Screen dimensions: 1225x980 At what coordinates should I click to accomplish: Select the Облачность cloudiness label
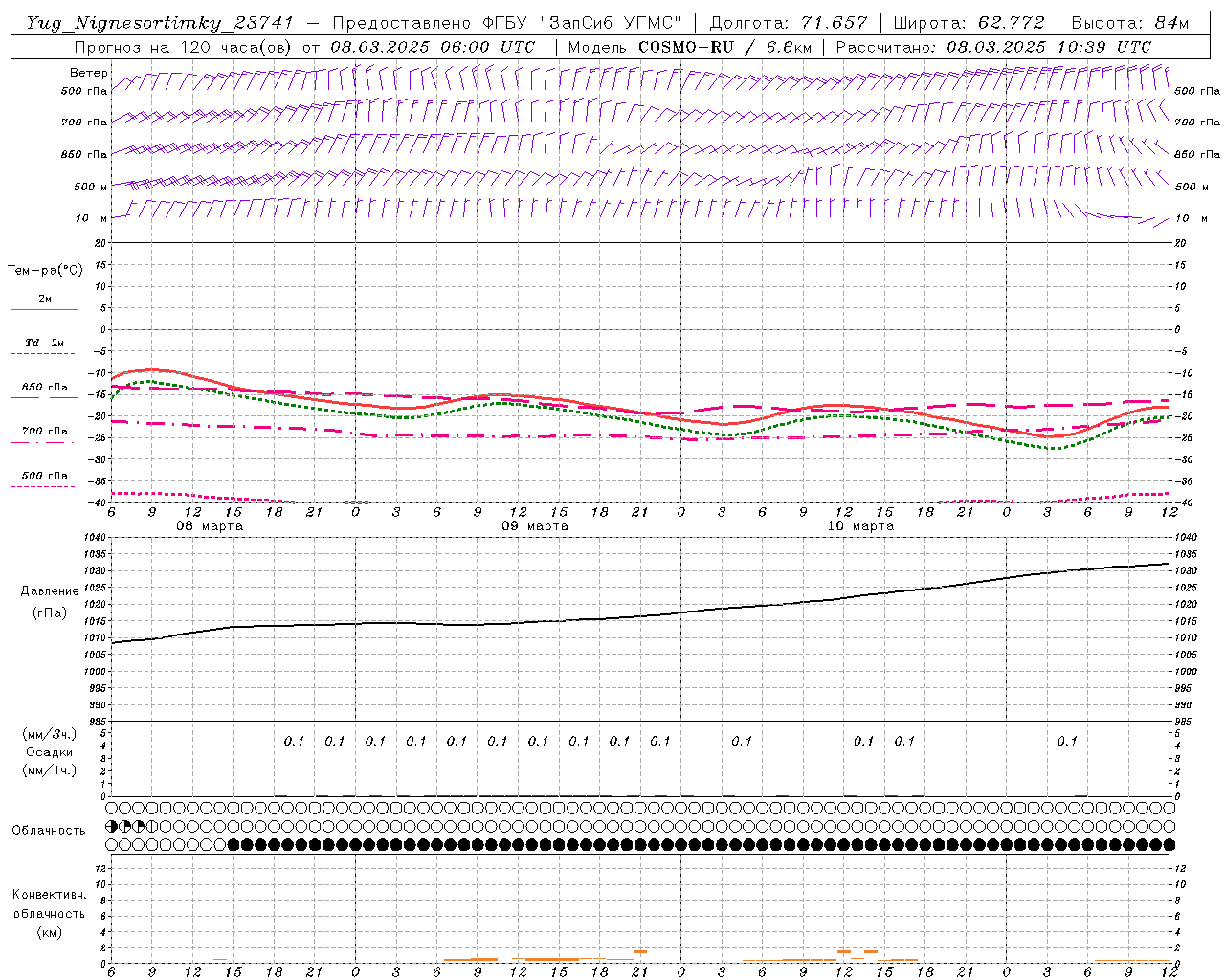48,830
